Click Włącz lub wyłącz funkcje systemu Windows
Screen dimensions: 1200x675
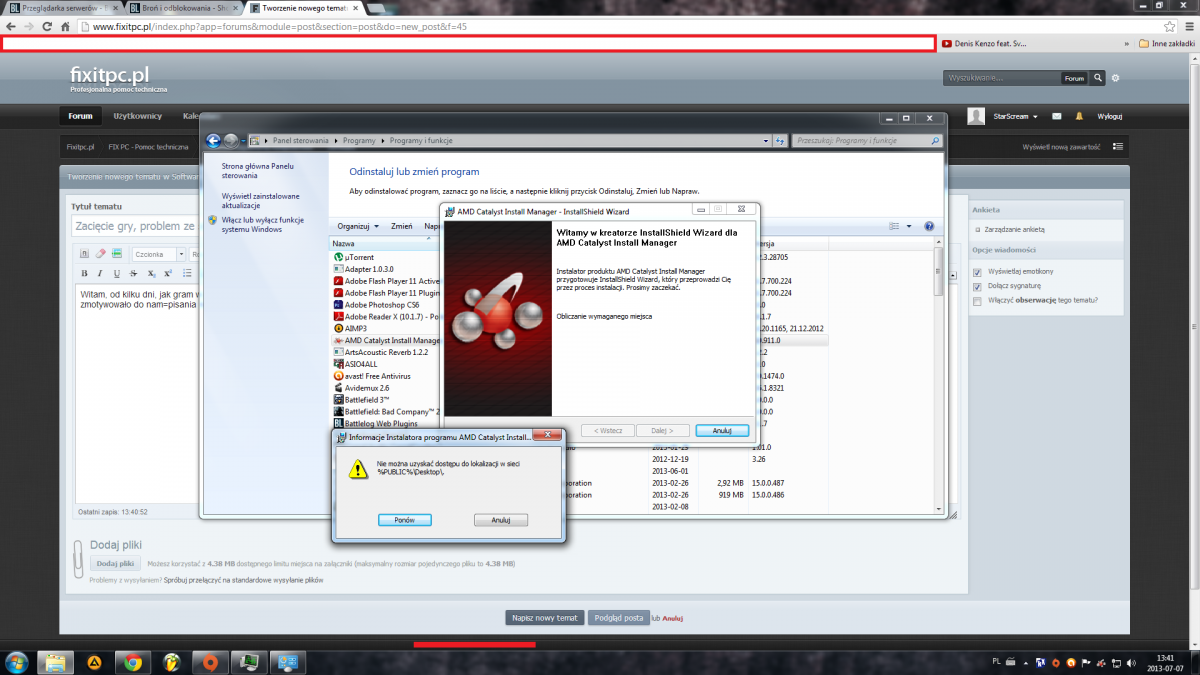point(262,224)
